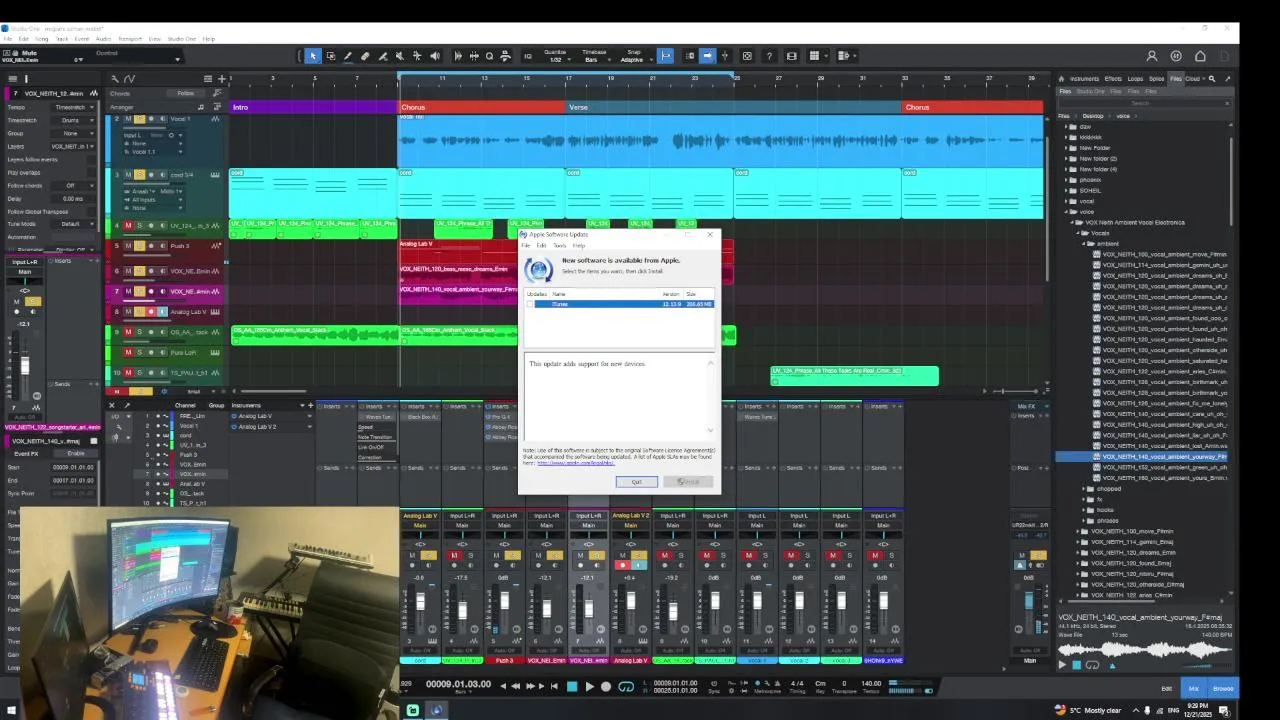Switch to Instruments browser tab
1280x720 pixels.
point(1084,78)
